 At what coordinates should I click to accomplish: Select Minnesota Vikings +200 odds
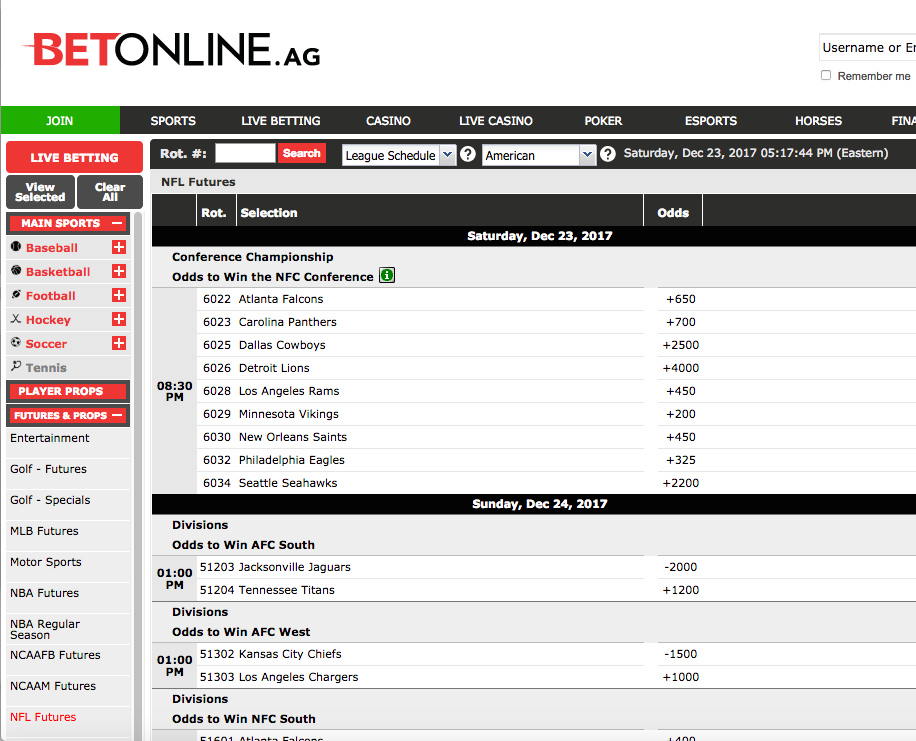click(x=681, y=414)
